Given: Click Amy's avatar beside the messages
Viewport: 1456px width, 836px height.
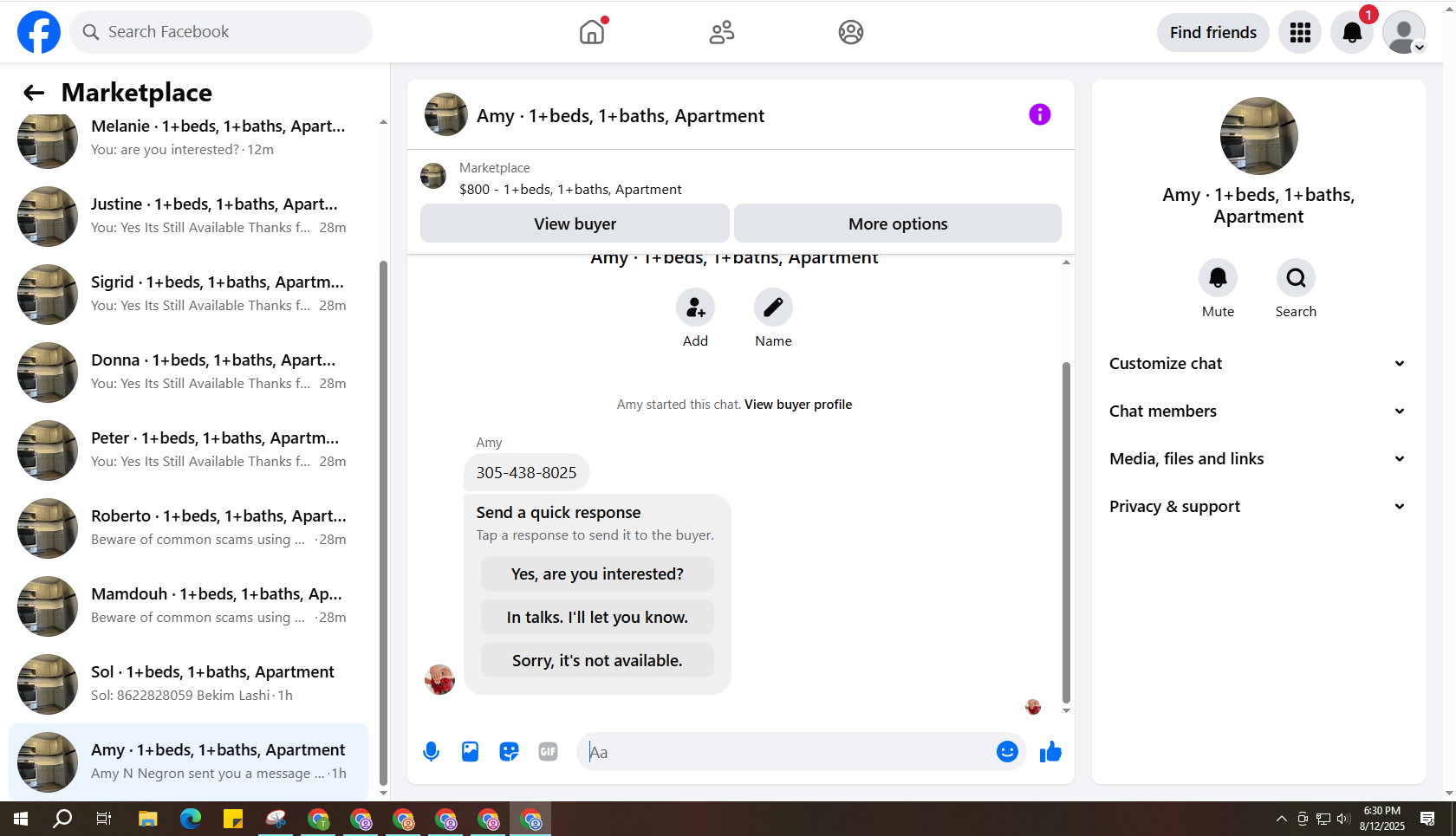Looking at the screenshot, I should pos(439,680).
